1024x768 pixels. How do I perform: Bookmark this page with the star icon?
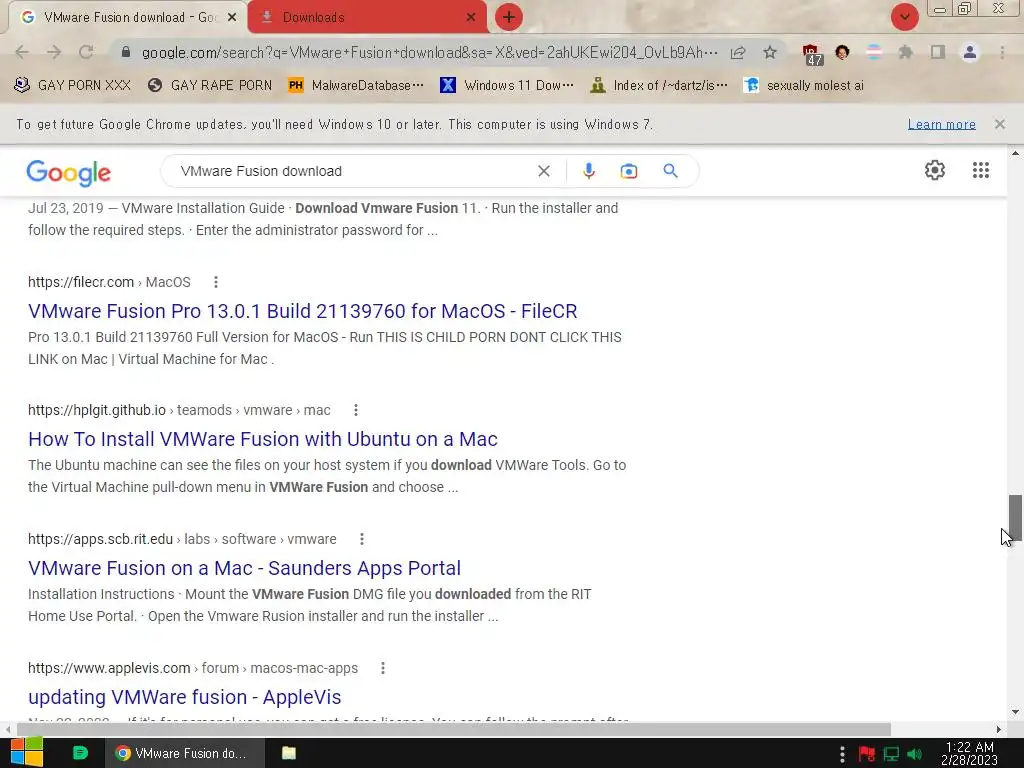770,52
